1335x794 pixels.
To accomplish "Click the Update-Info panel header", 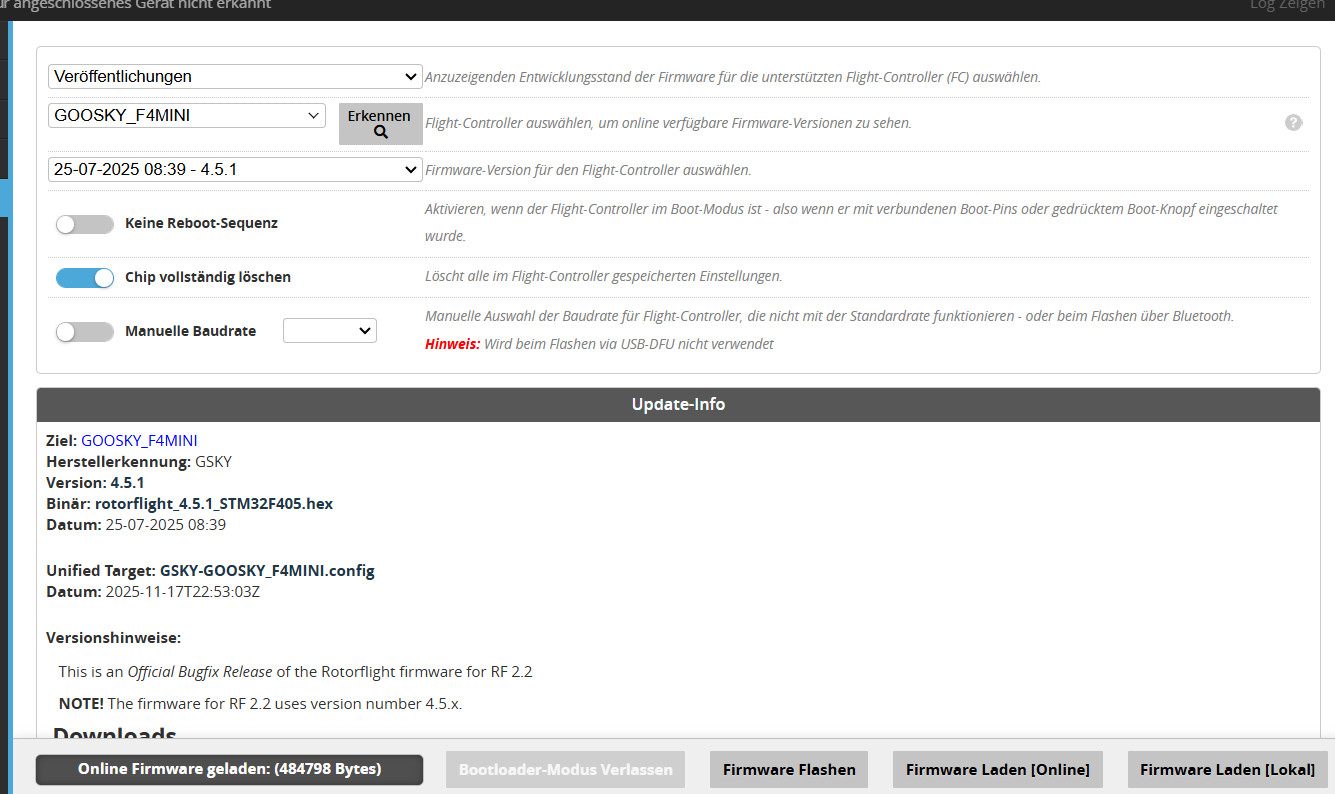I will (x=678, y=405).
